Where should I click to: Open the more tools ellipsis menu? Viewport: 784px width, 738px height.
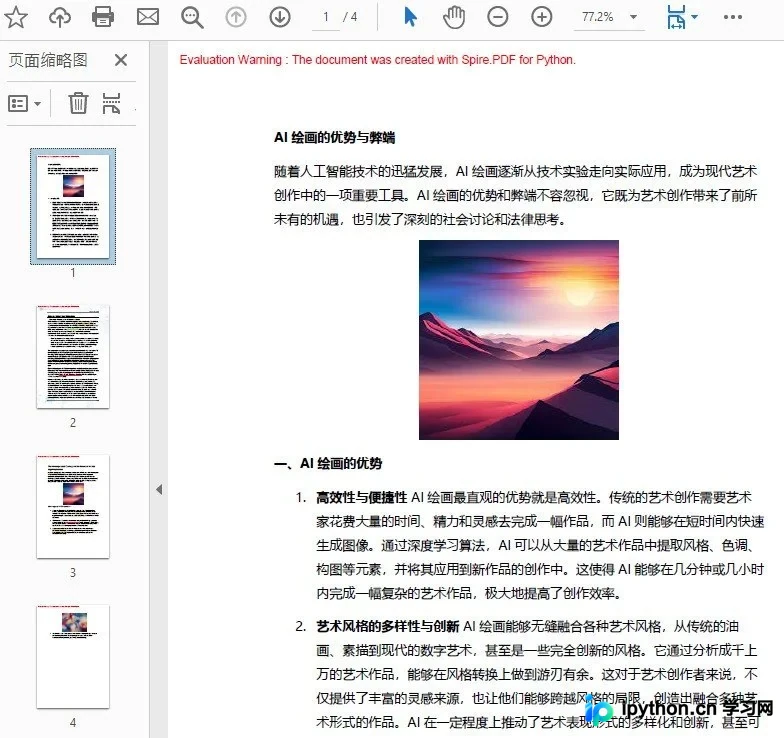[732, 17]
